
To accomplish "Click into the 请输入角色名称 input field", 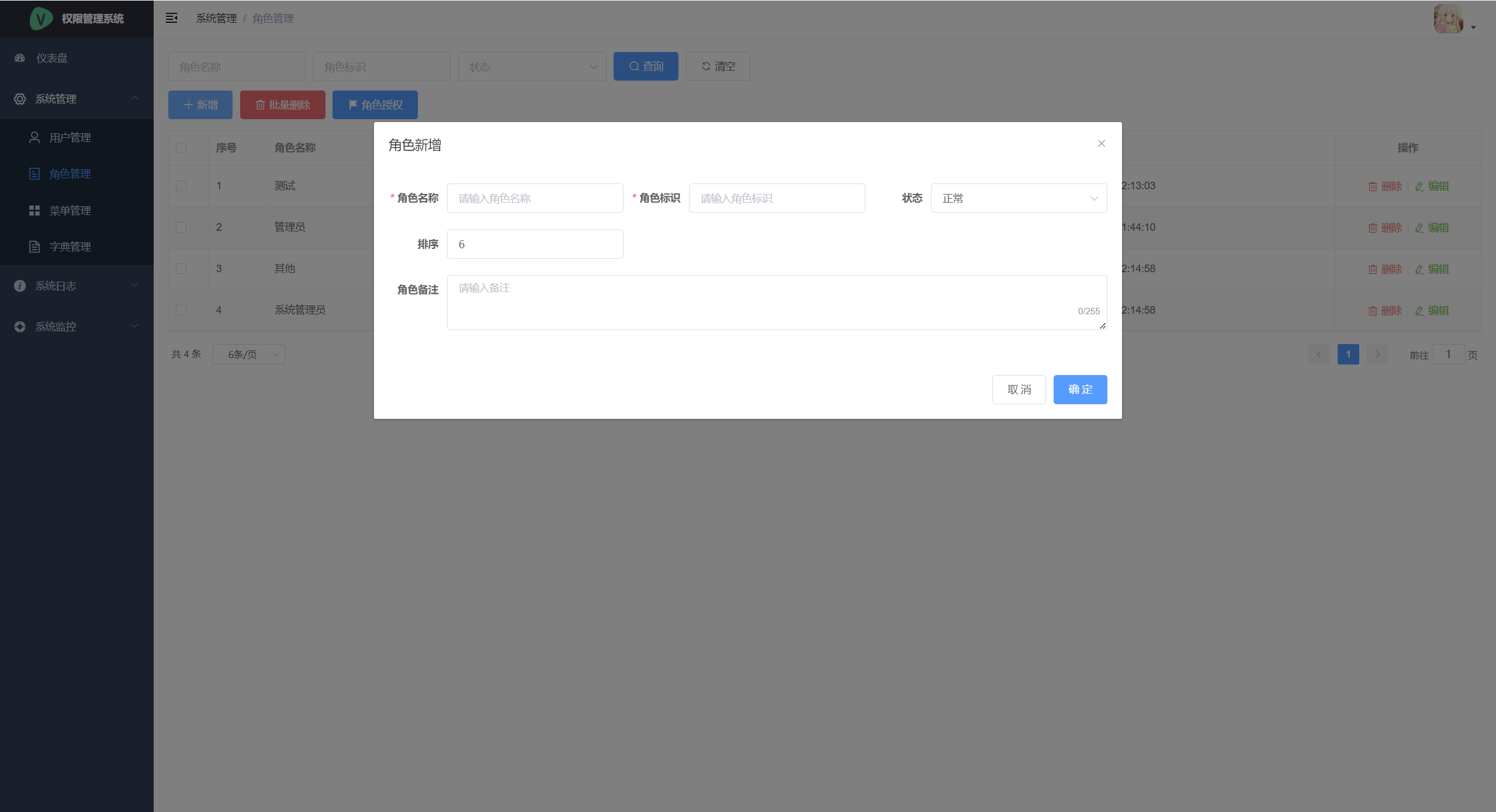I will [x=535, y=199].
